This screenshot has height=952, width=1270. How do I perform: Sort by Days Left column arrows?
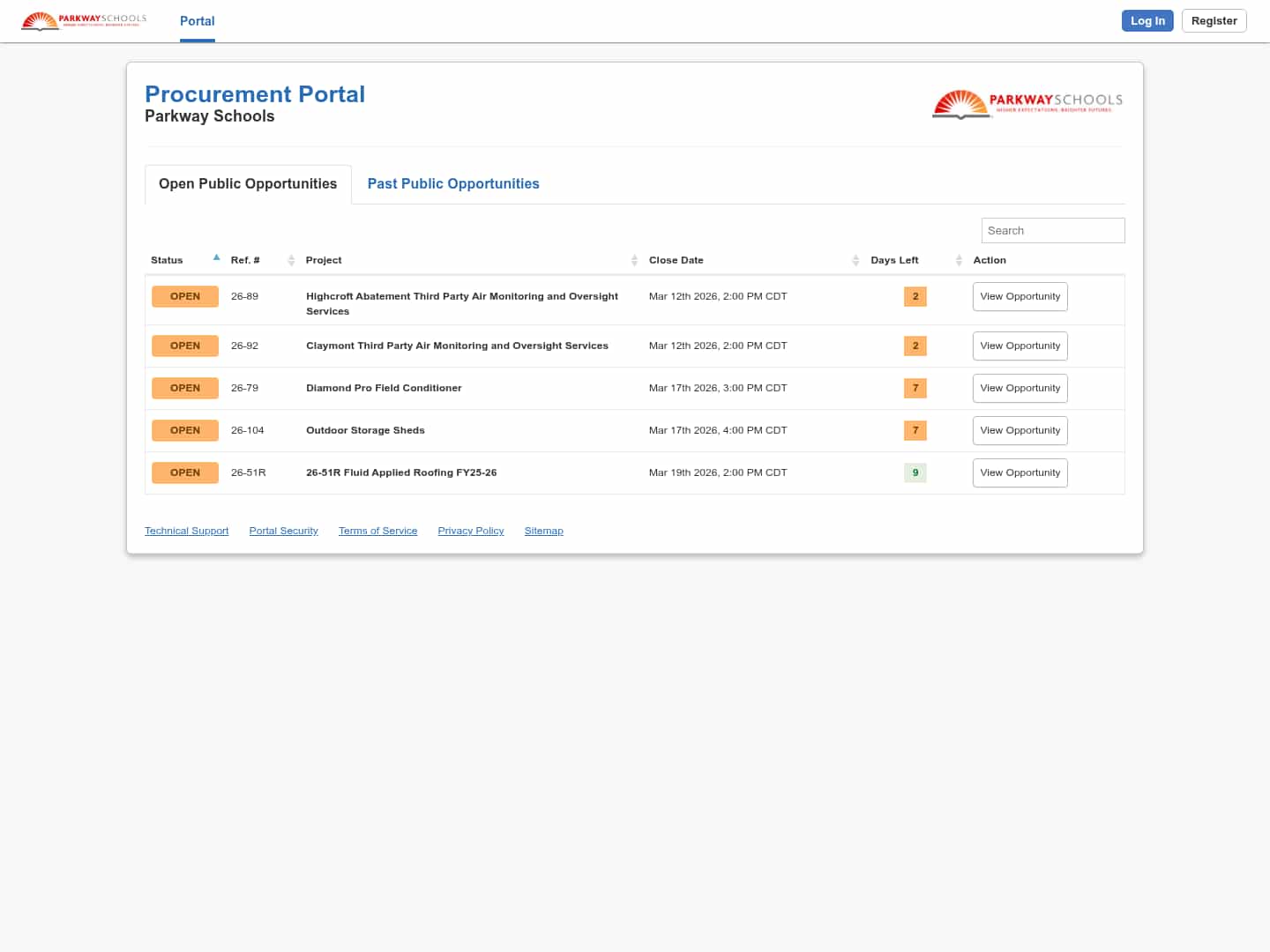coord(959,260)
